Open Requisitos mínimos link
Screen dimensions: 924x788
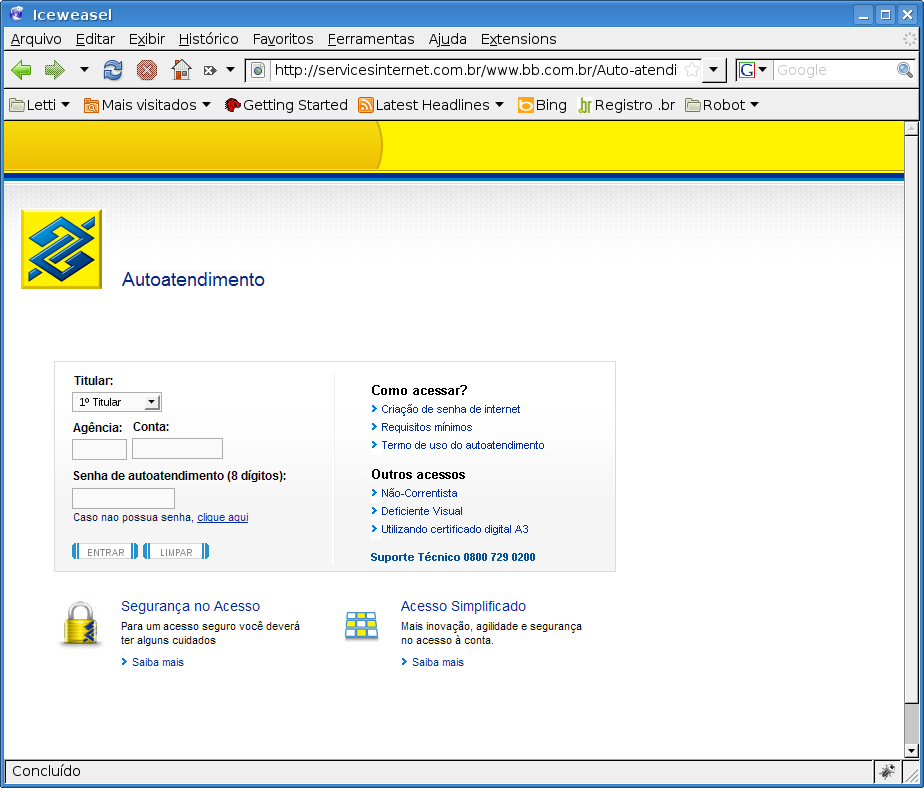coord(427,427)
